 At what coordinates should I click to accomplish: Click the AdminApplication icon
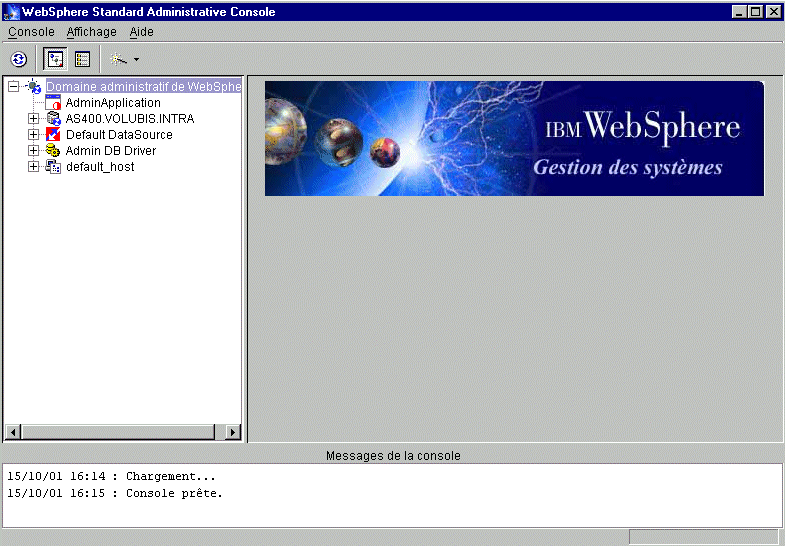click(53, 102)
